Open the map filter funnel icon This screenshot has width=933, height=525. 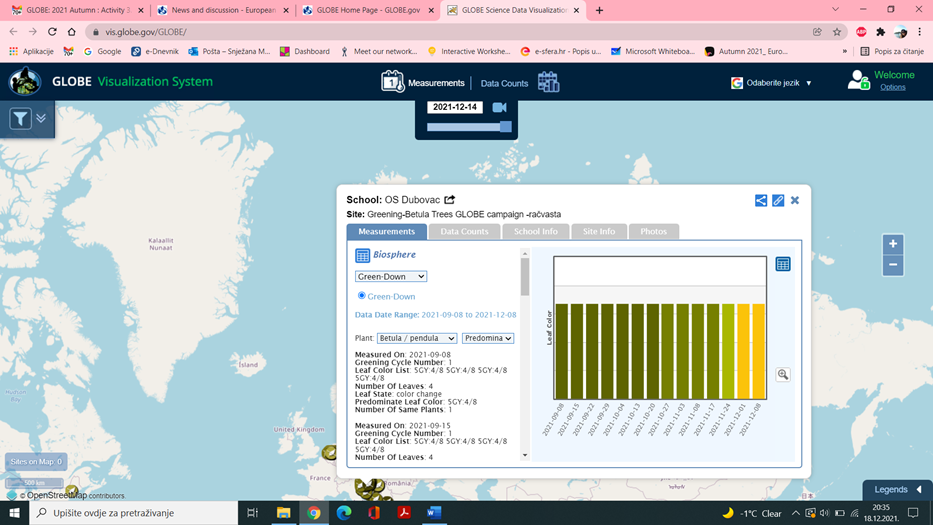coord(20,119)
